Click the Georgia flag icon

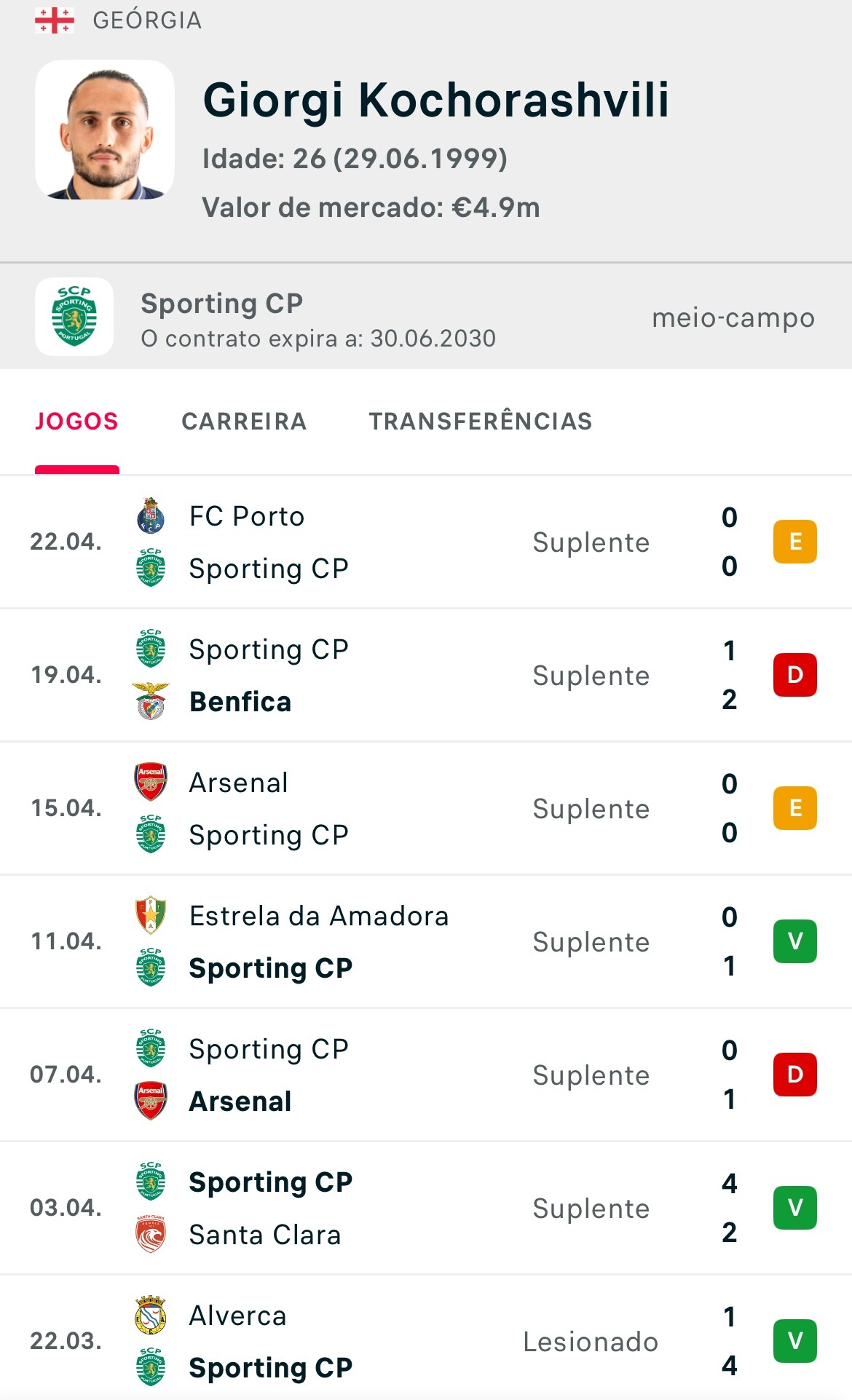pos(55,20)
